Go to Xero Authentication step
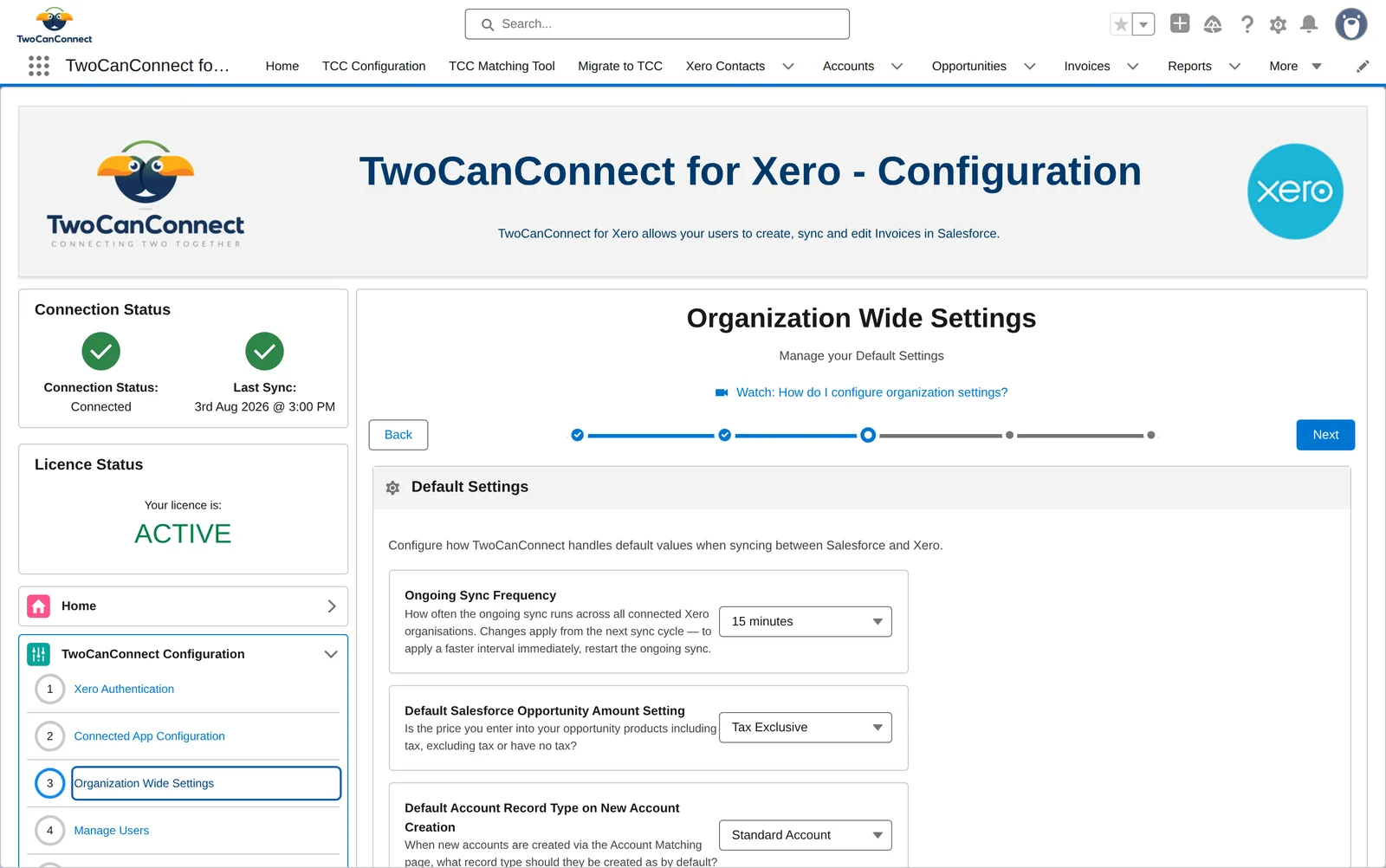Screen dimensions: 1386x868 tap(124, 690)
